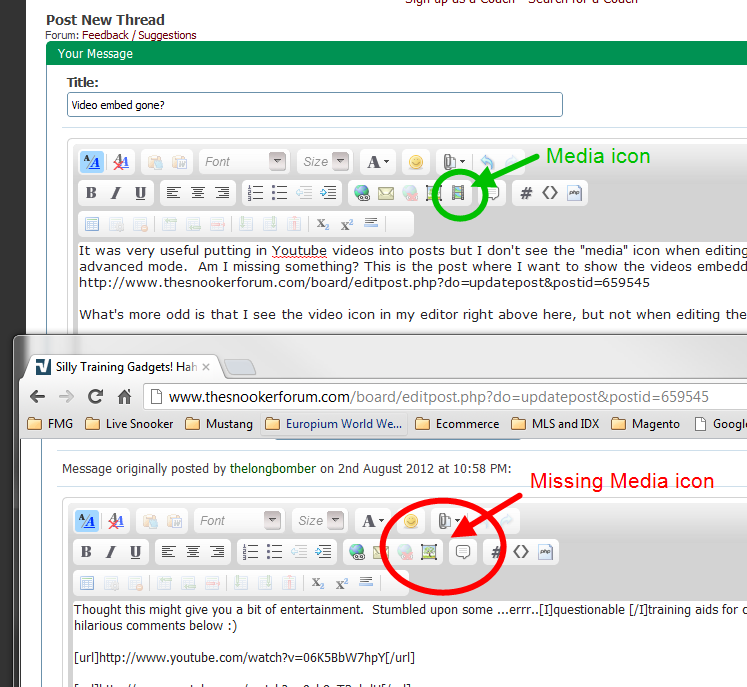Image resolution: width=747 pixels, height=687 pixels.
Task: Open Font dropdown in Post New Thread editor
Action: 244,162
